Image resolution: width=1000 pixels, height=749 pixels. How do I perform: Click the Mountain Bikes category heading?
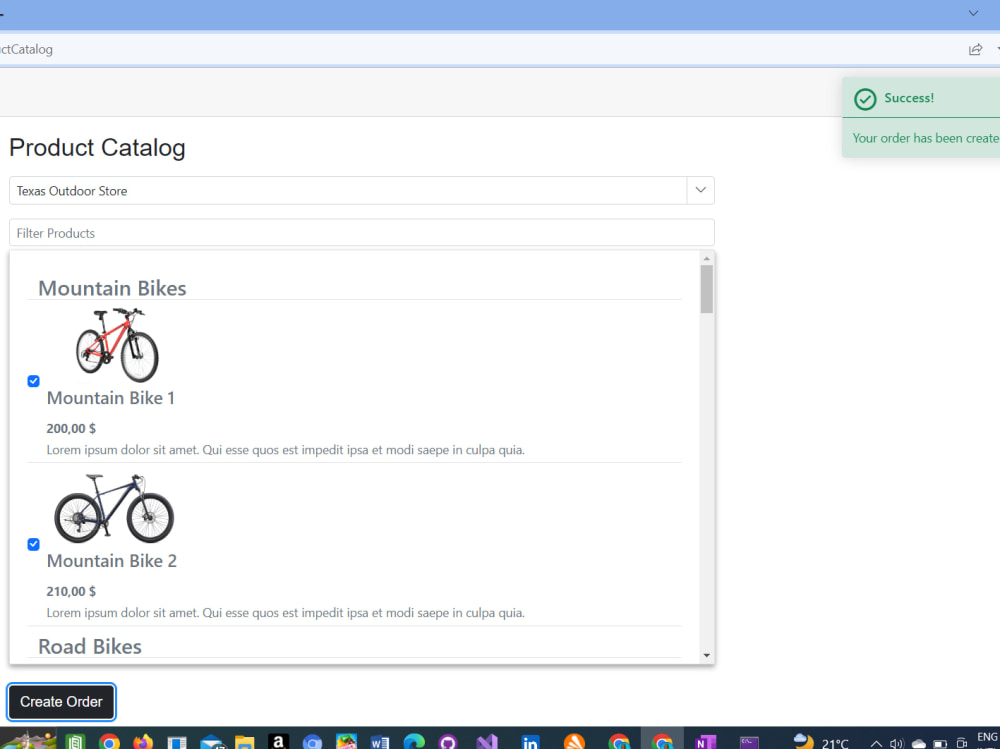(x=112, y=288)
